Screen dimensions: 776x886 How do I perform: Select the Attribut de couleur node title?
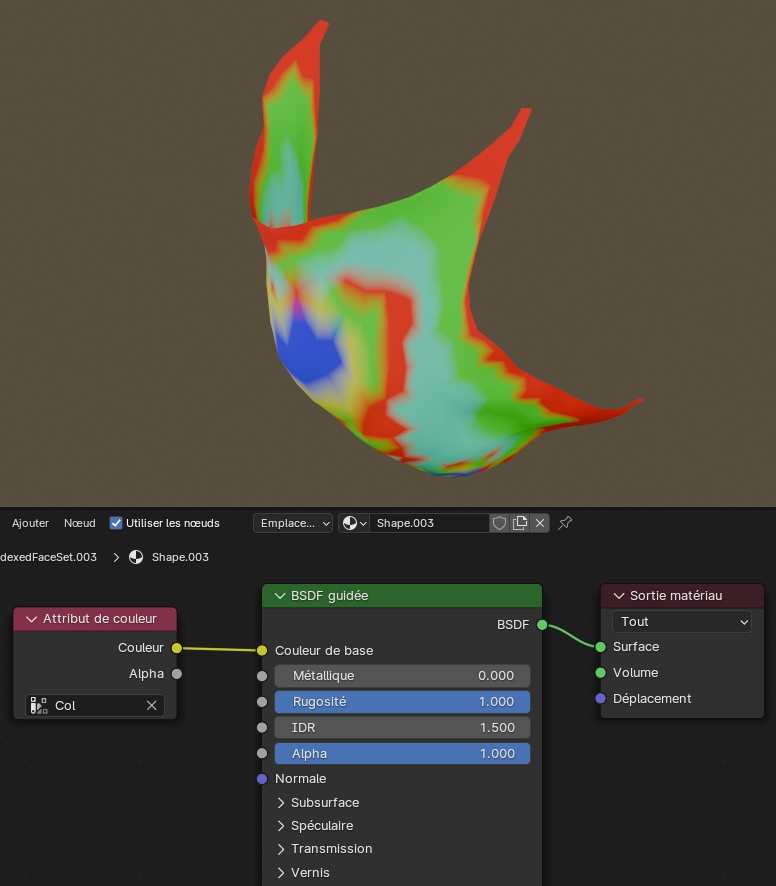click(x=100, y=619)
